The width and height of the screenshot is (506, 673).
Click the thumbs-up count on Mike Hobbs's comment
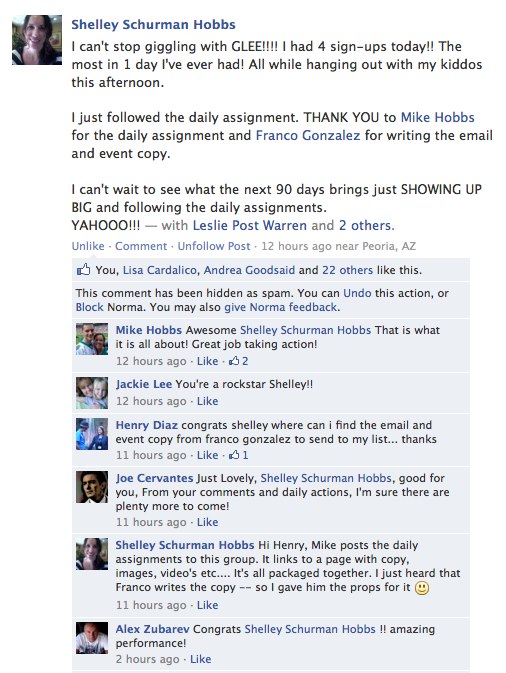coord(239,361)
